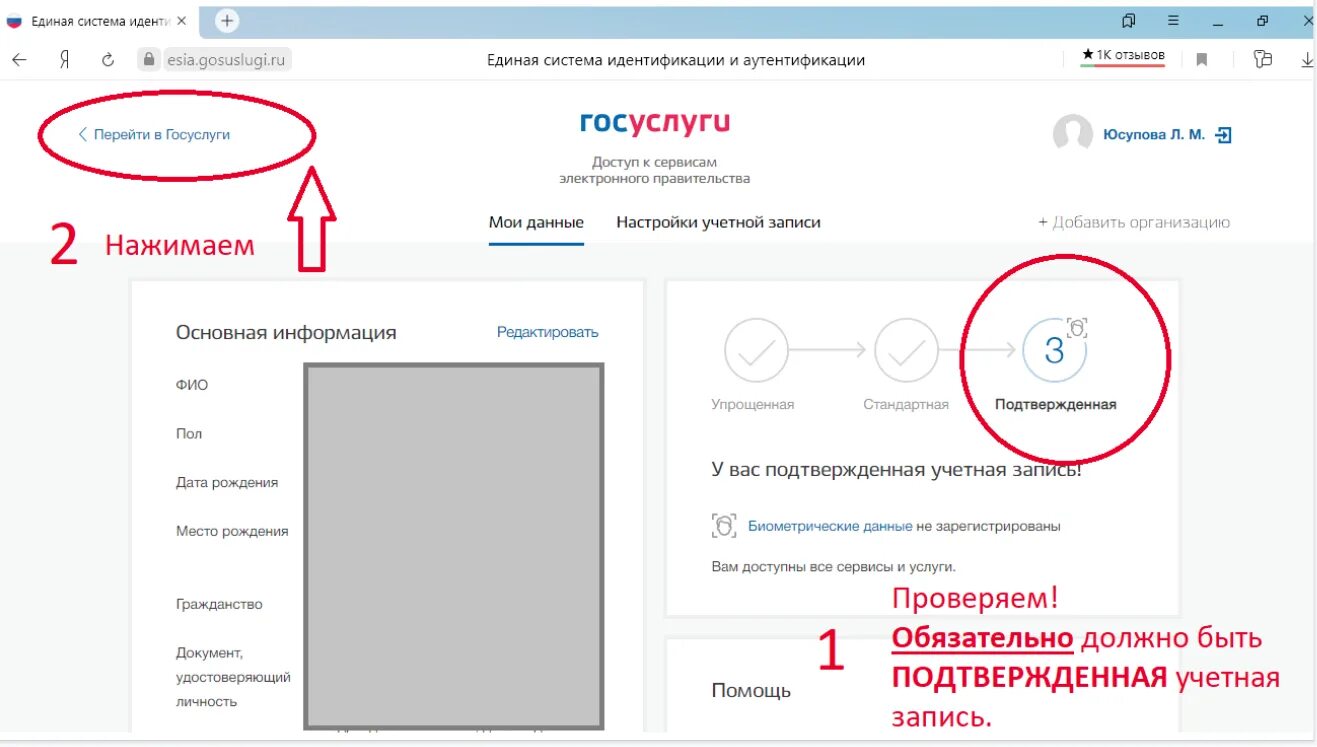Click the ФИО field label

(192, 385)
